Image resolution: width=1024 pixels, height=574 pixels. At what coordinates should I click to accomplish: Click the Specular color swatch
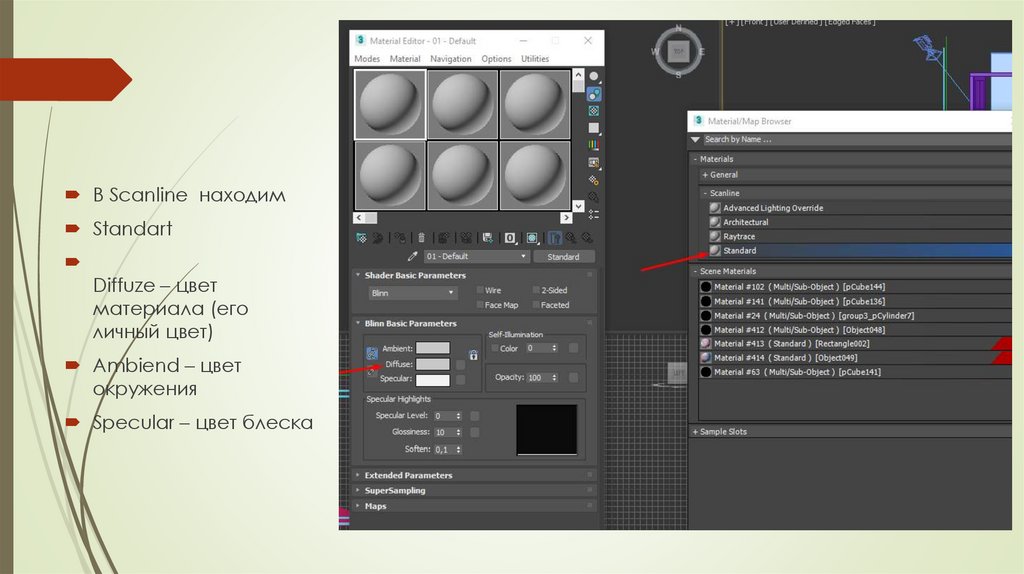(433, 379)
